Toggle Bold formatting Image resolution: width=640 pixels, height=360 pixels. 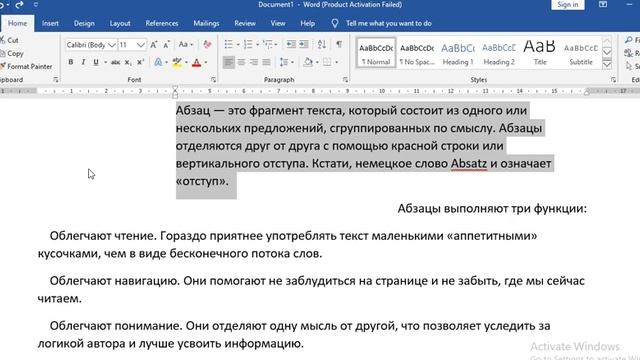[x=71, y=62]
